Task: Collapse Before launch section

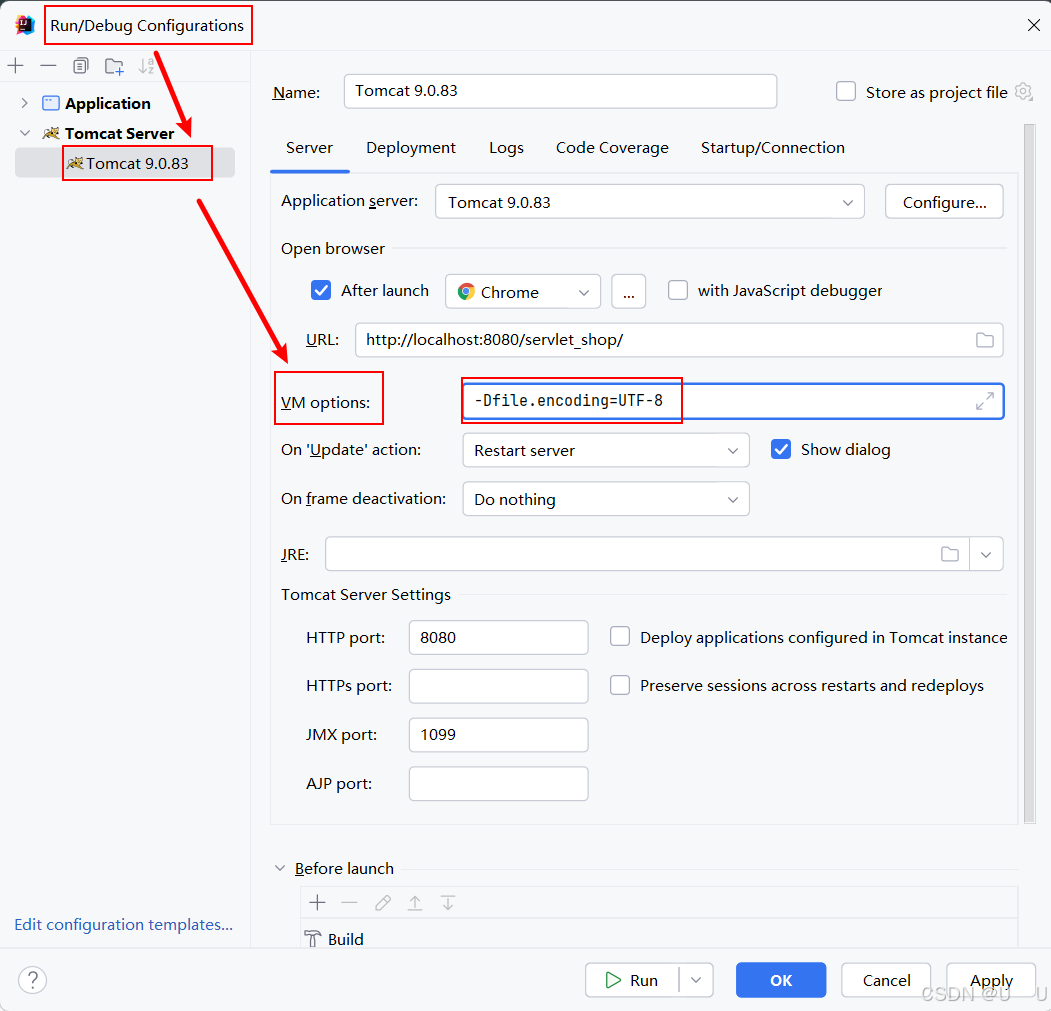Action: (280, 868)
